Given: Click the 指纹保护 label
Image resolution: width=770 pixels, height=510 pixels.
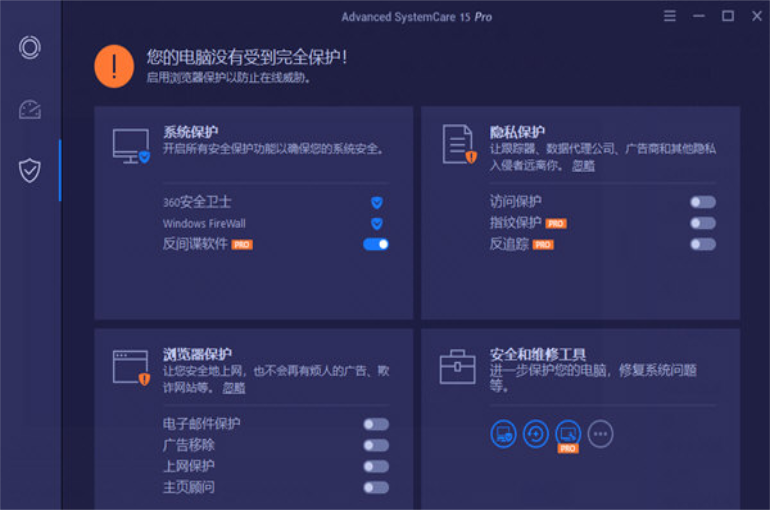Looking at the screenshot, I should click(x=516, y=223).
